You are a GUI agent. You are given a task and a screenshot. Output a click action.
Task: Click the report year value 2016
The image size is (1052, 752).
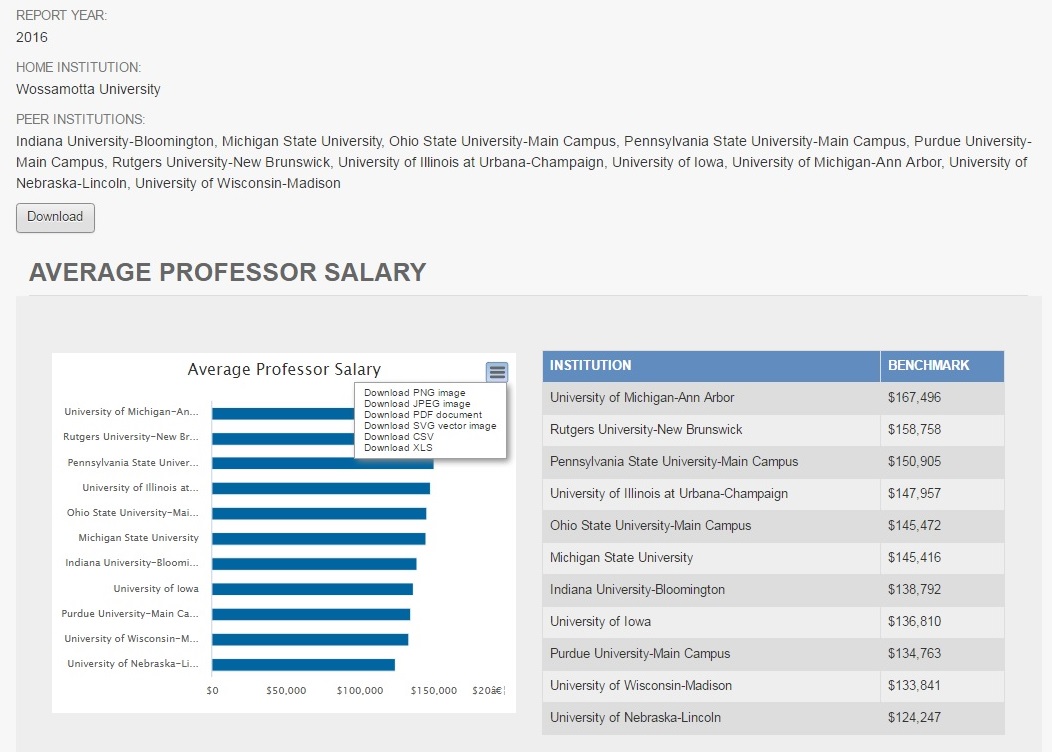[x=32, y=38]
